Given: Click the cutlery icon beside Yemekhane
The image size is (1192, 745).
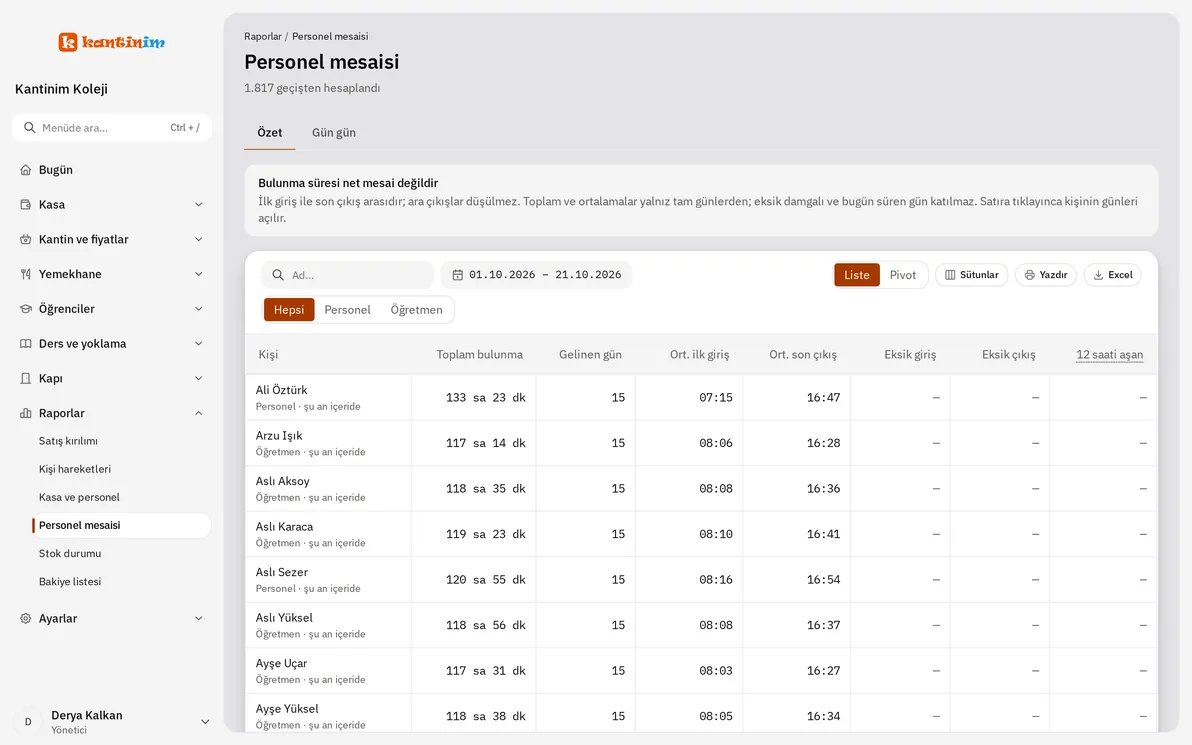Looking at the screenshot, I should (26, 274).
